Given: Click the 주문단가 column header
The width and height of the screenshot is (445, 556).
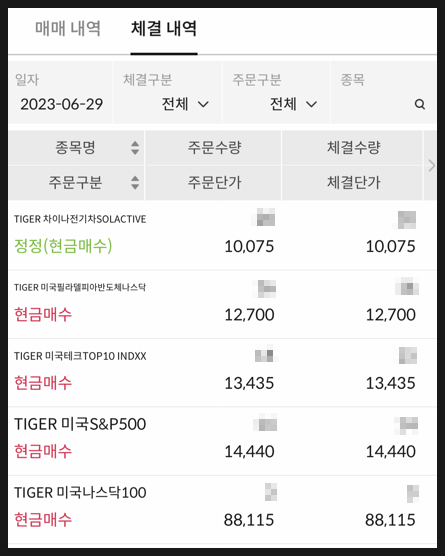Looking at the screenshot, I should [214, 183].
